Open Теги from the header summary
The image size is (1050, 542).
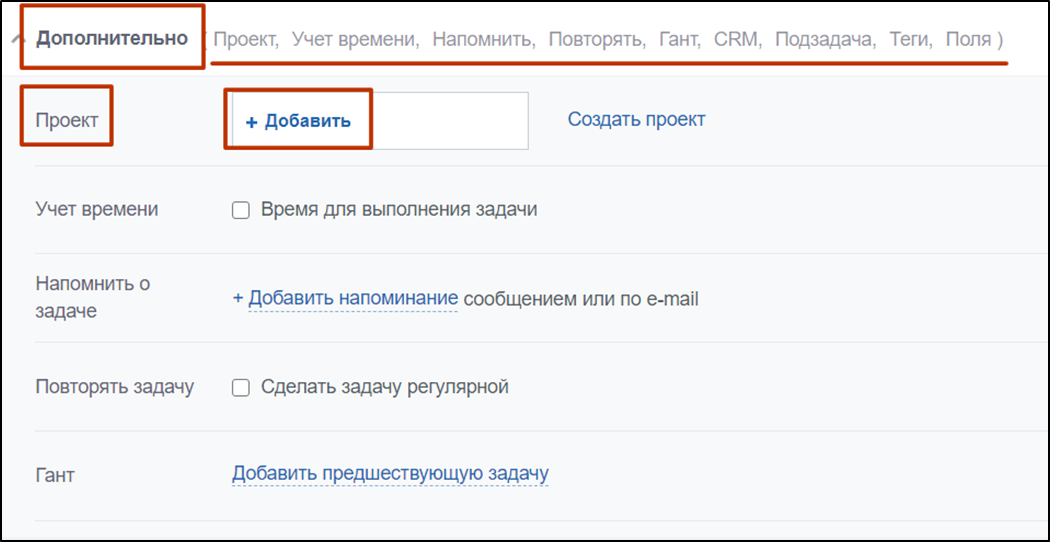[x=910, y=40]
